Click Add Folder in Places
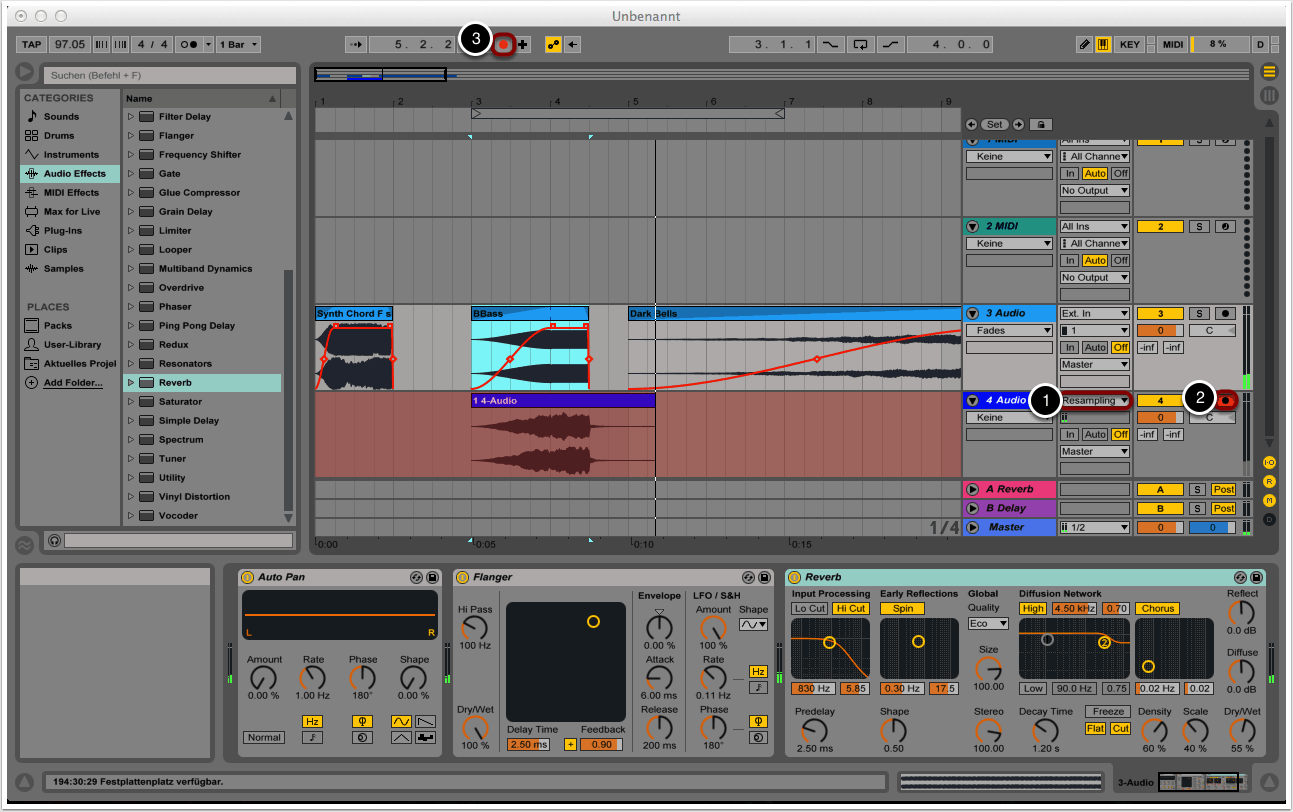The width and height of the screenshot is (1293, 812). click(72, 383)
